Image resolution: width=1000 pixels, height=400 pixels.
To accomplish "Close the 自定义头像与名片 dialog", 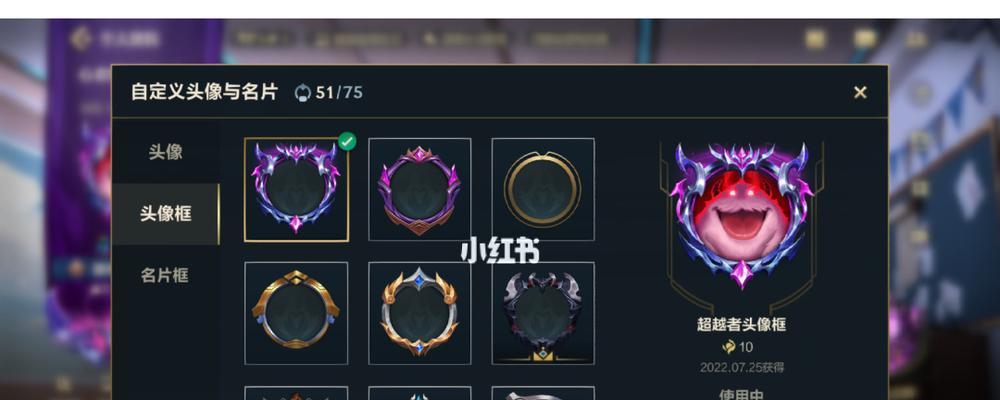I will [860, 93].
